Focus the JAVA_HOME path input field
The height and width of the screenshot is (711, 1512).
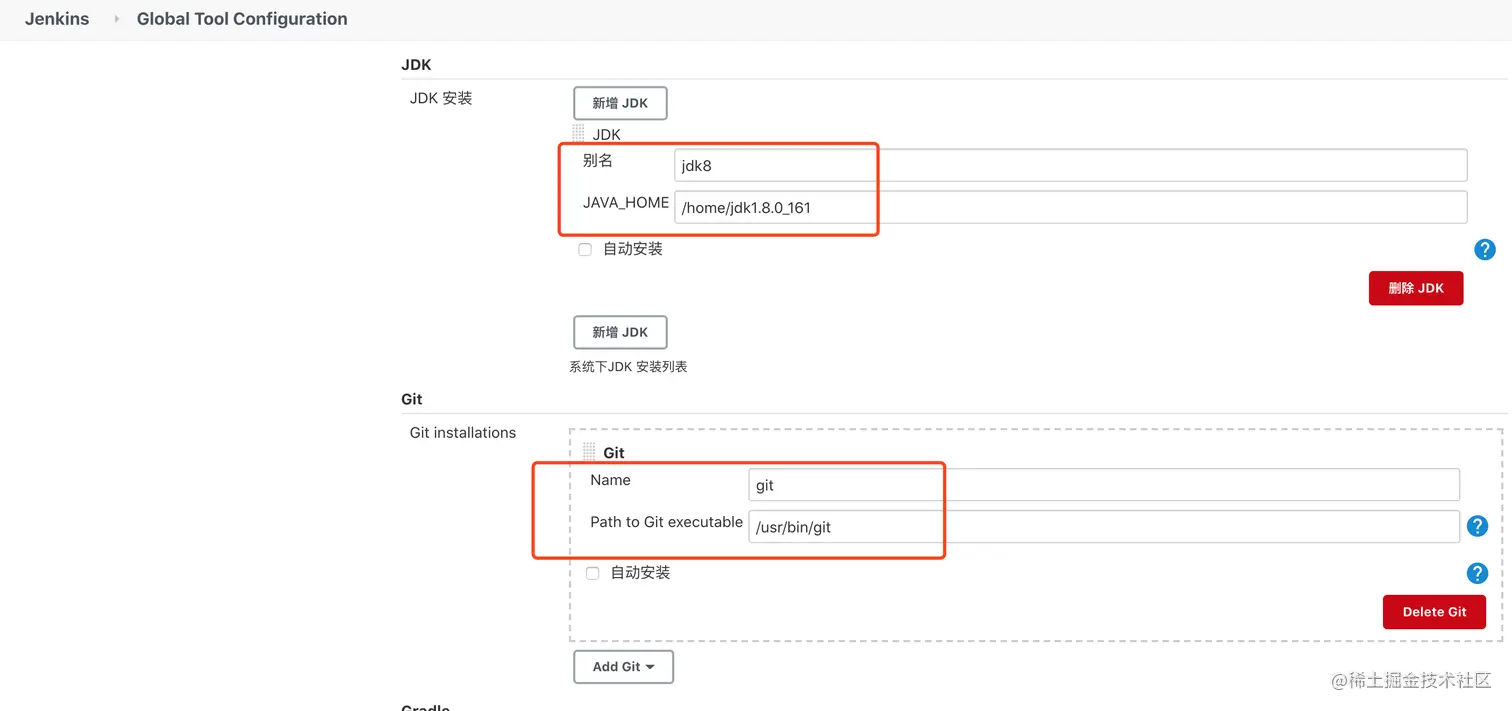[1071, 207]
